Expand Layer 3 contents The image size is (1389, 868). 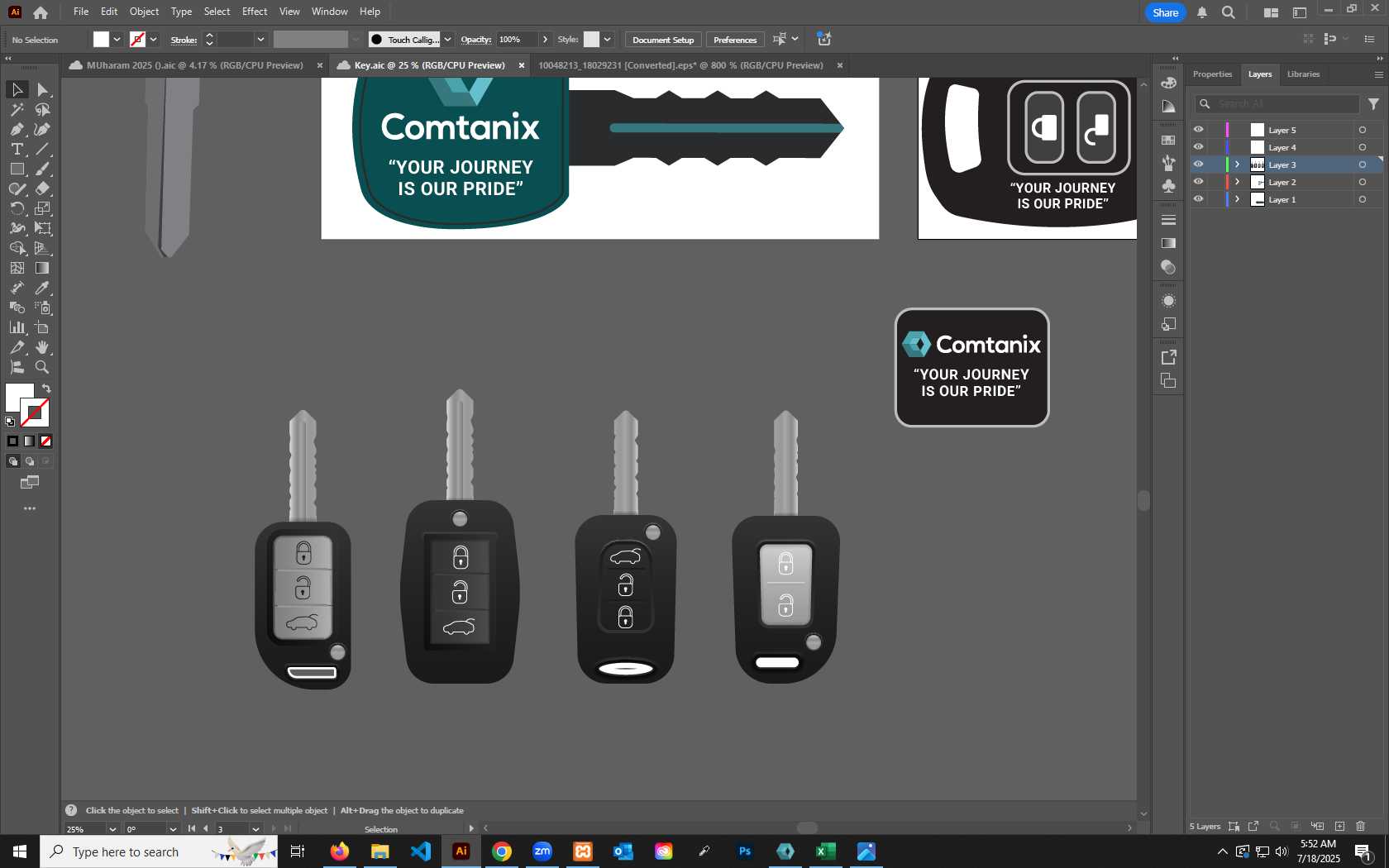pos(1238,165)
